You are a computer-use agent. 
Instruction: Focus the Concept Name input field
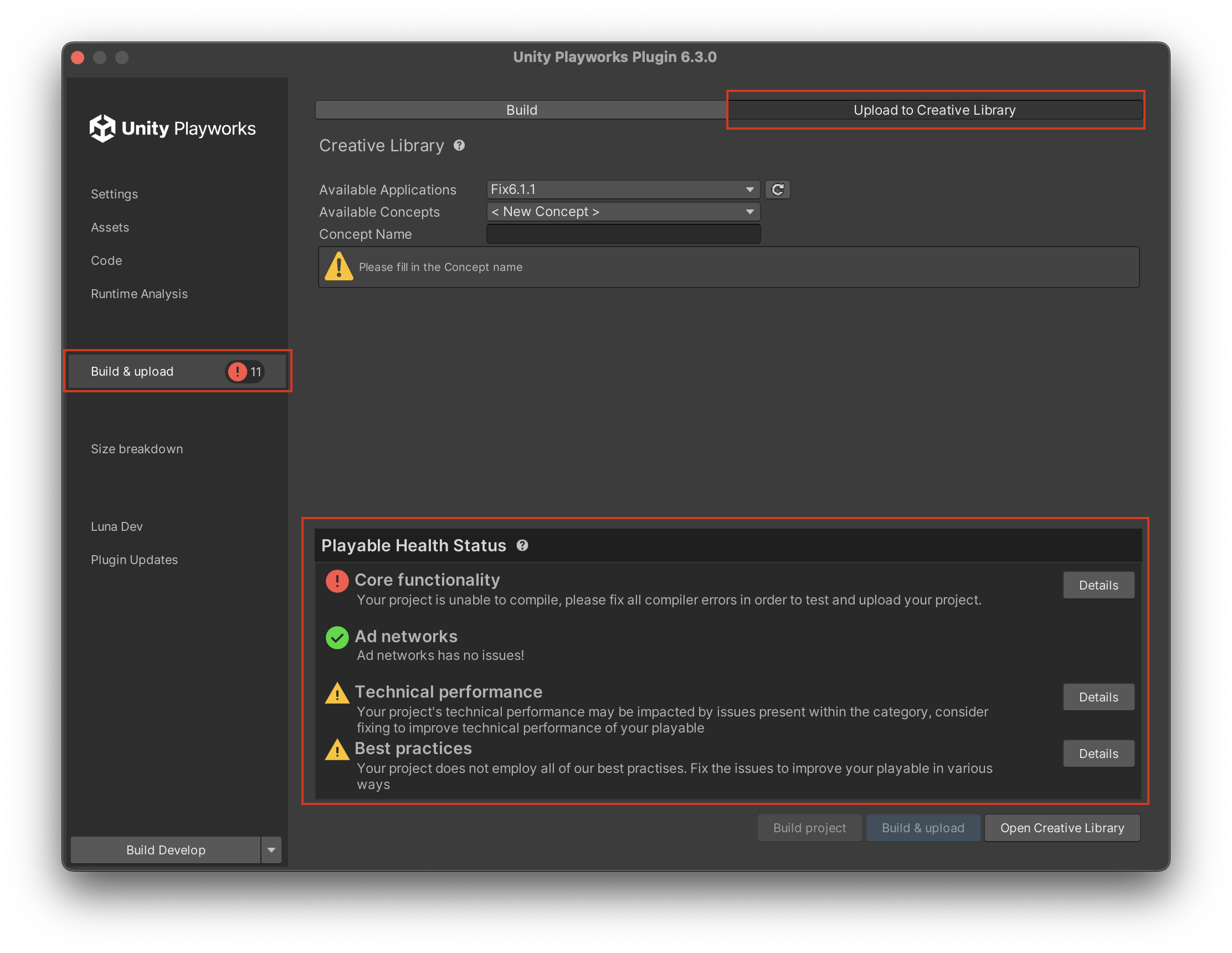click(623, 234)
